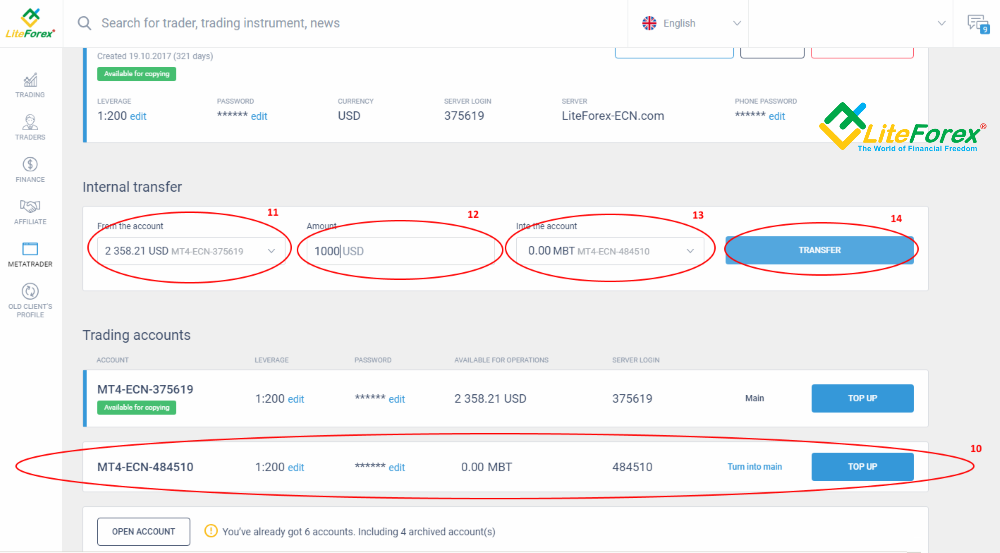Click the warning icon near accounts notice

(x=210, y=531)
